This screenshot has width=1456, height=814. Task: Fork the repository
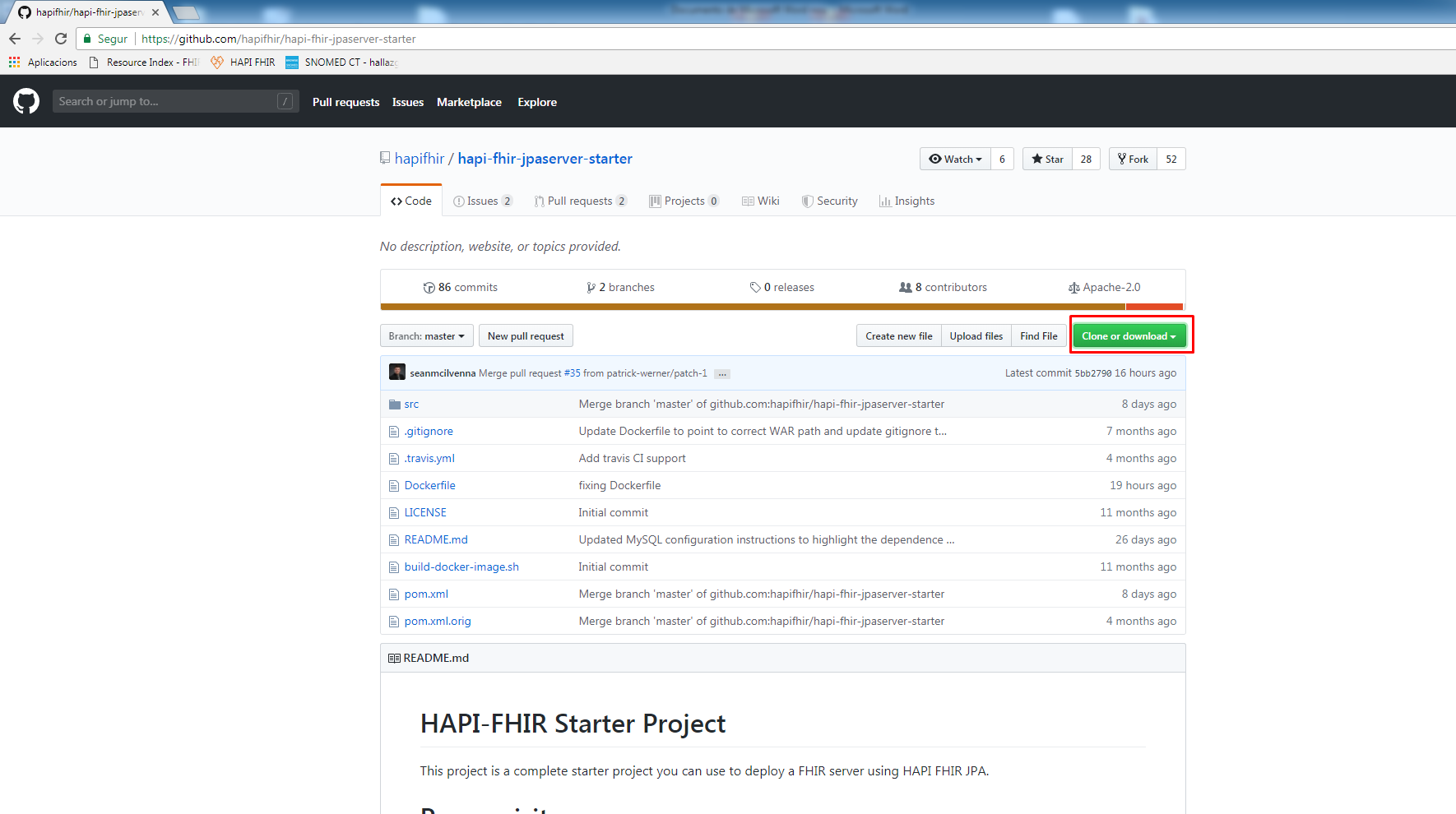tap(1133, 160)
